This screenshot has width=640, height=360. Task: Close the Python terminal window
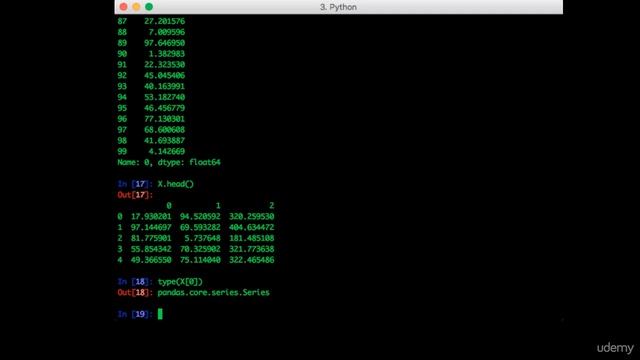(x=124, y=7)
